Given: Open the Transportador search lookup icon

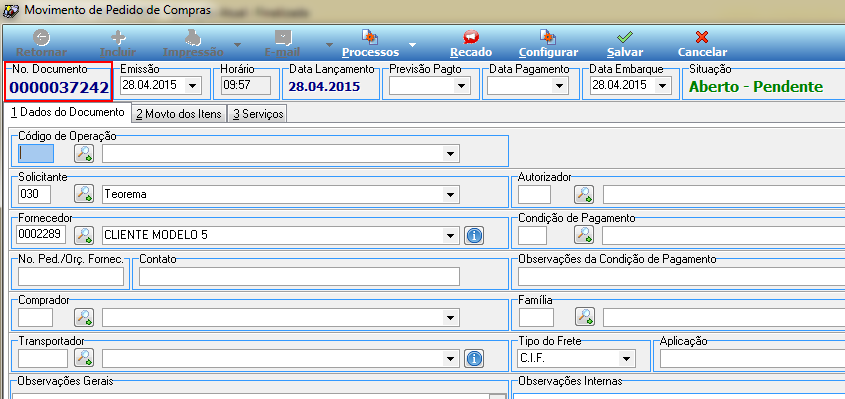Looking at the screenshot, I should pyautogui.click(x=84, y=358).
